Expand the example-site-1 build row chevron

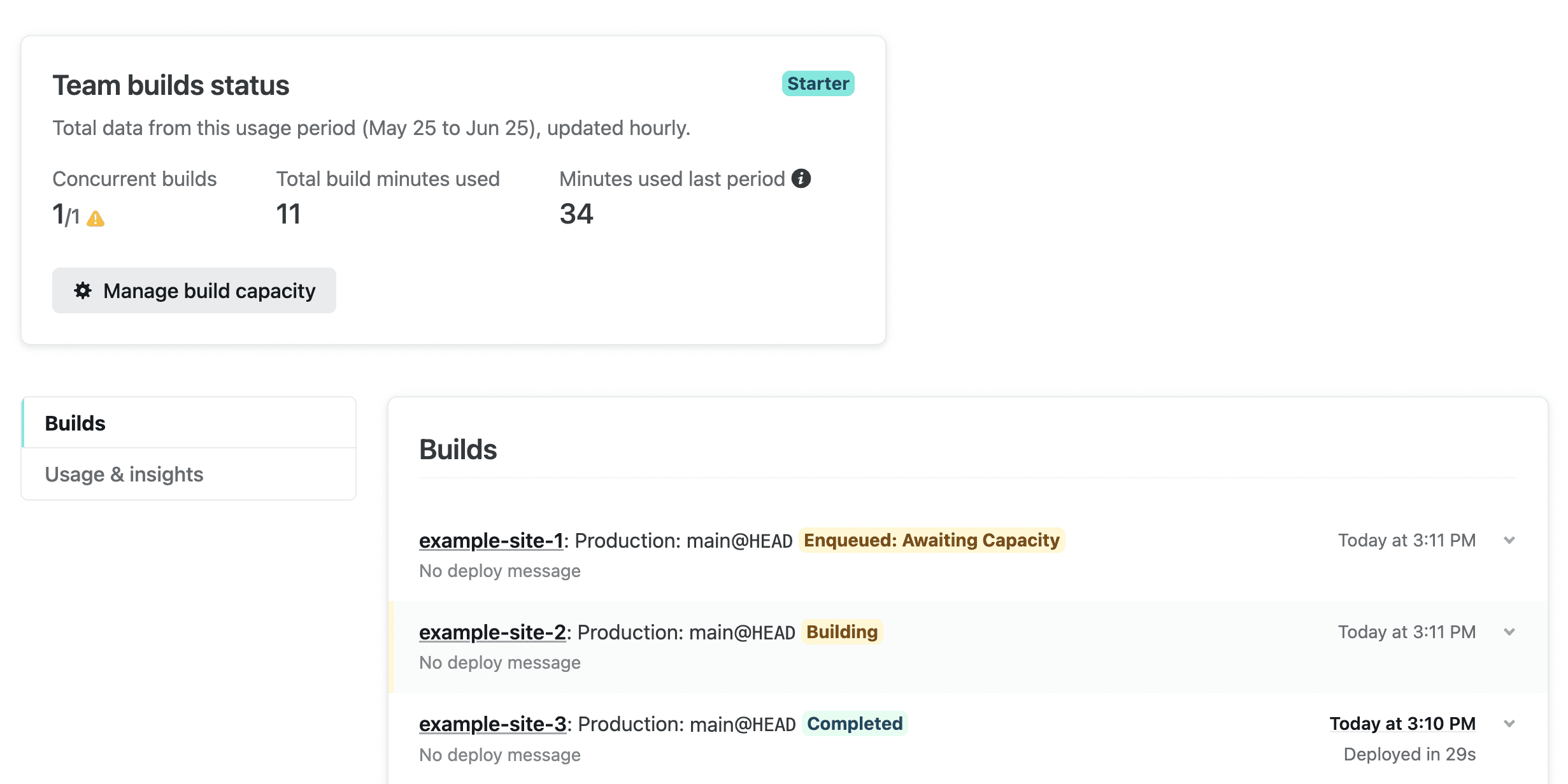pos(1509,541)
